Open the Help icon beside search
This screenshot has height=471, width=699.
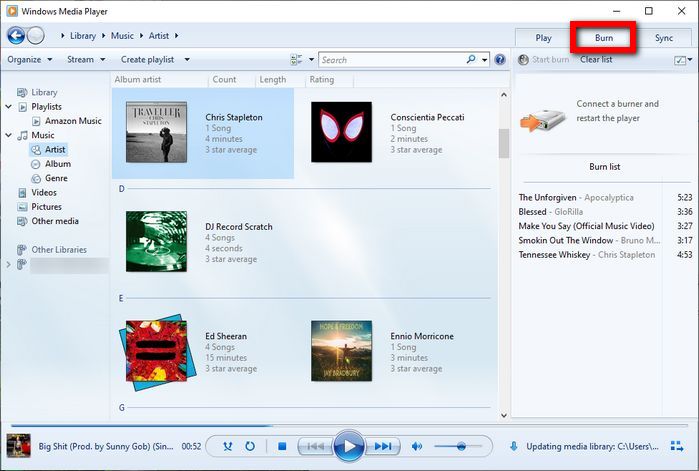click(500, 60)
